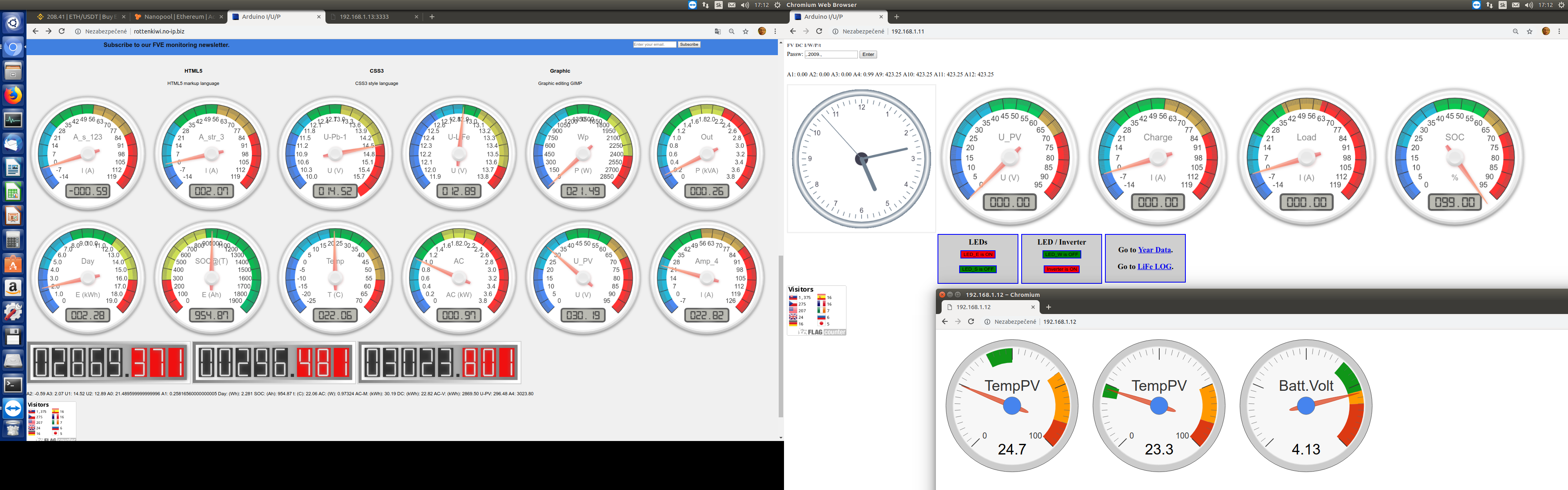This screenshot has height=490, width=1568.
Task: Click the translate page icon in the left address bar
Action: coord(717,32)
